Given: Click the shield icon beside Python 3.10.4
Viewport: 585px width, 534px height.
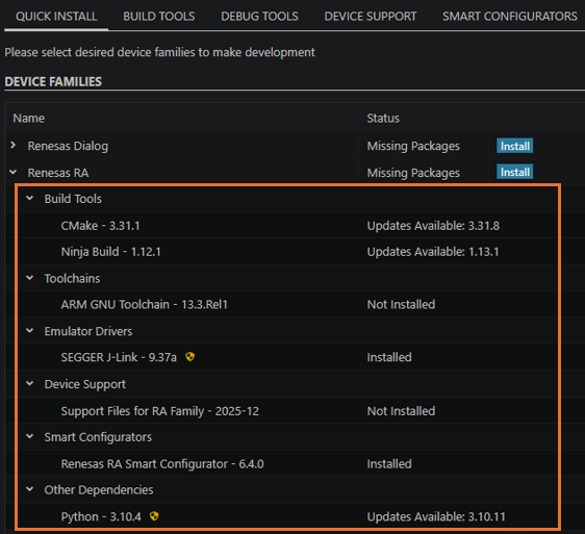Looking at the screenshot, I should pyautogui.click(x=154, y=516).
